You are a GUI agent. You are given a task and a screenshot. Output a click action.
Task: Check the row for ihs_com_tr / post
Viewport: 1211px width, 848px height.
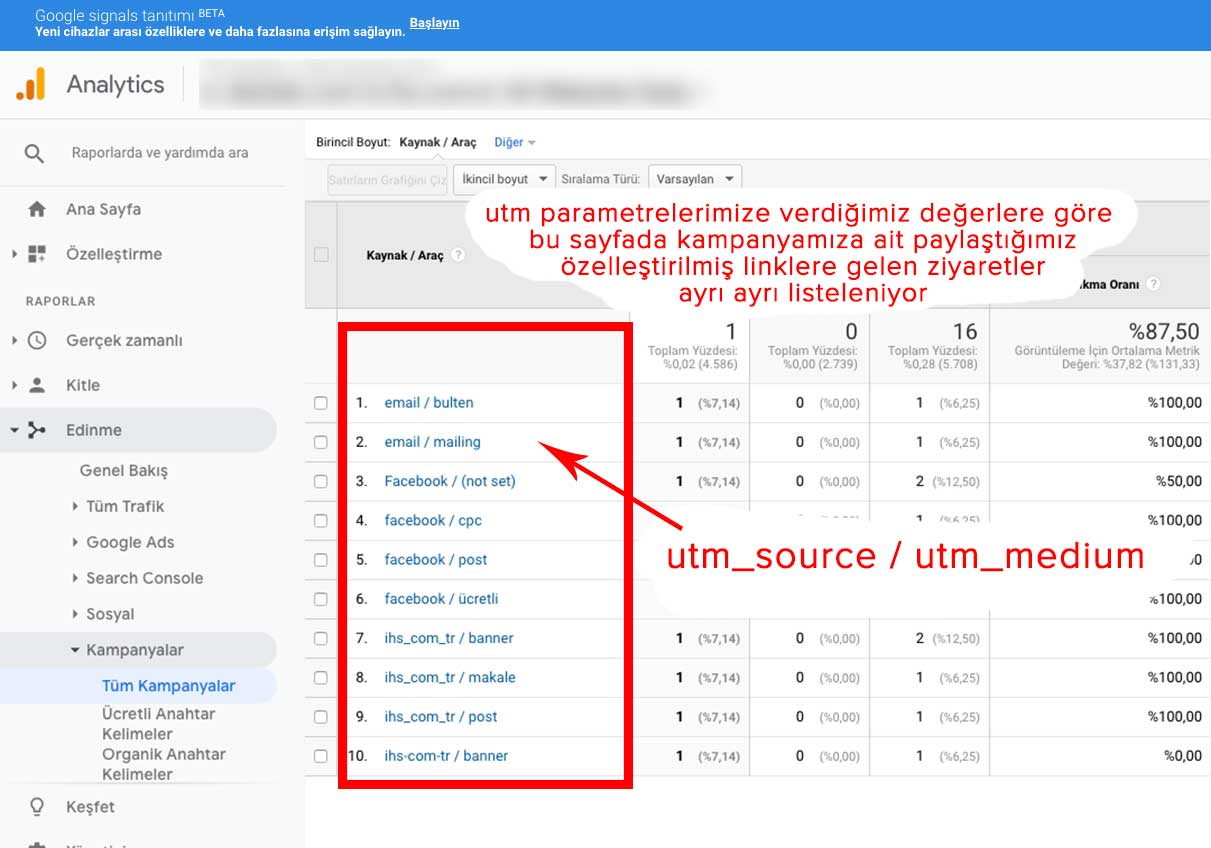321,717
